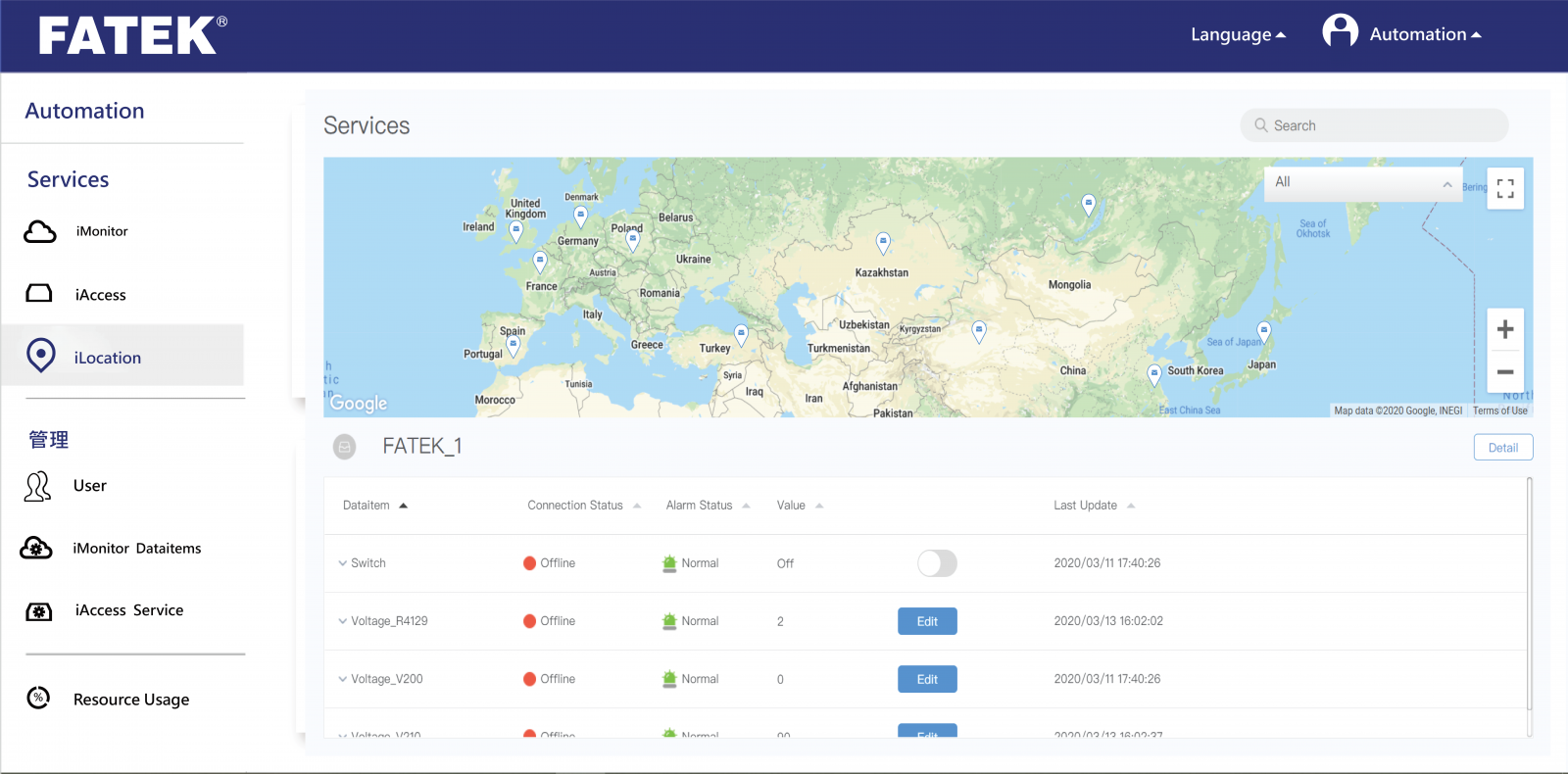Expand the Voltage_V200 row
The width and height of the screenshot is (1568, 774).
pos(342,679)
